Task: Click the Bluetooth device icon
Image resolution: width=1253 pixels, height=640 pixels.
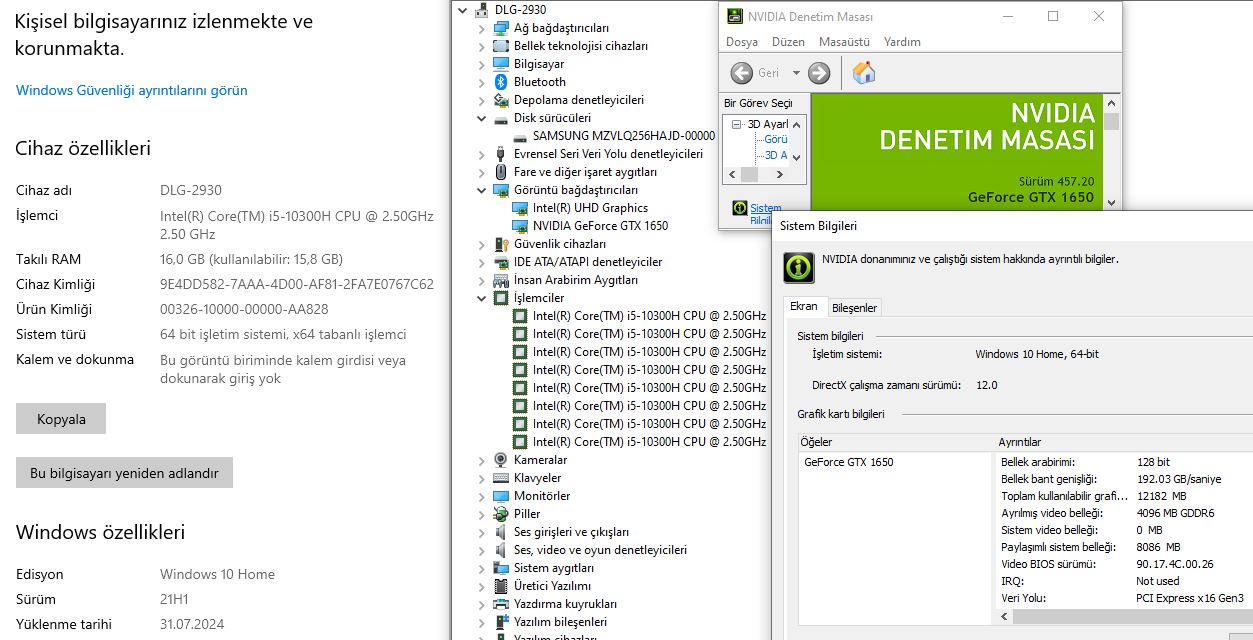Action: [501, 82]
